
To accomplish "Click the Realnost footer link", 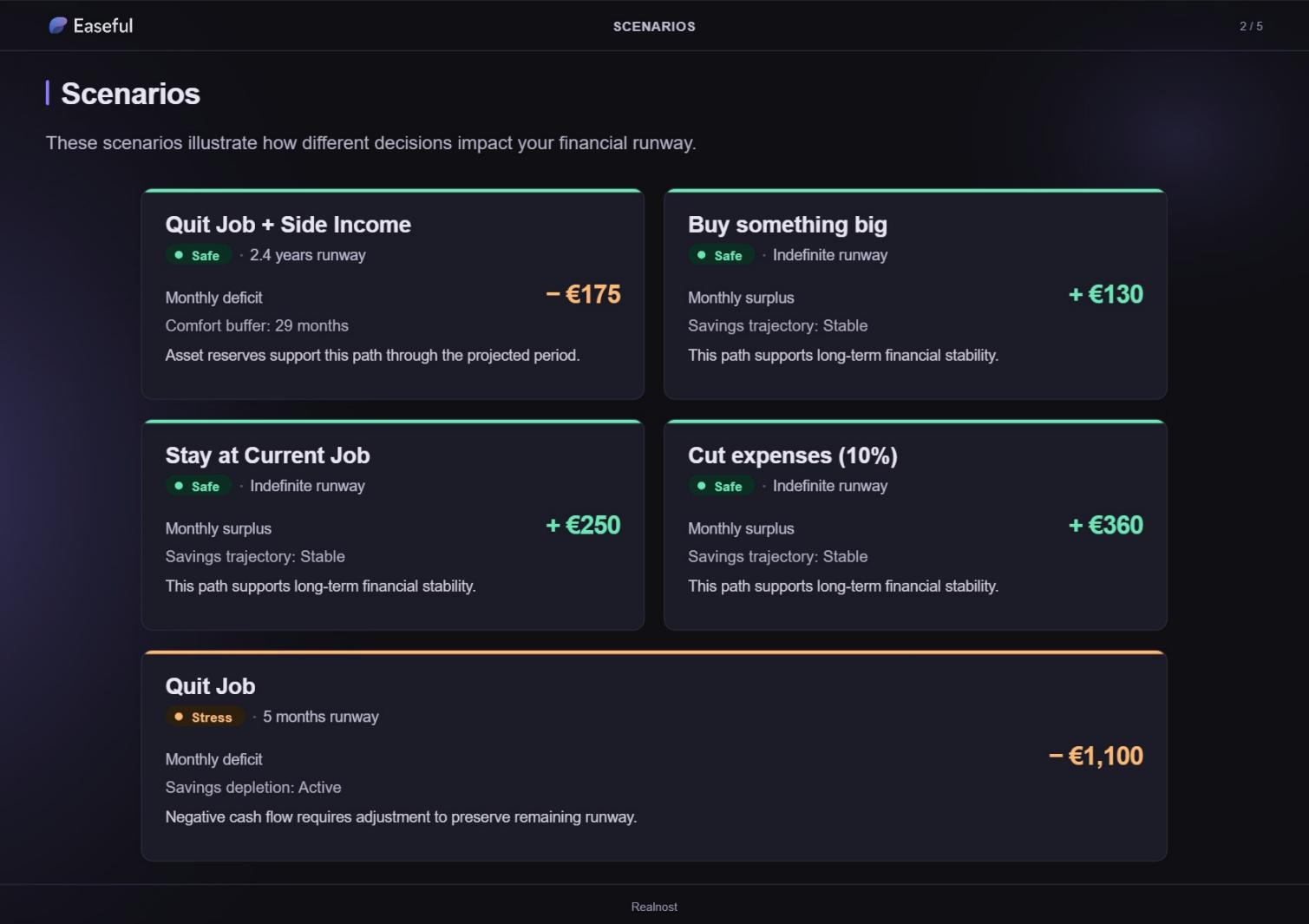I will click(654, 907).
